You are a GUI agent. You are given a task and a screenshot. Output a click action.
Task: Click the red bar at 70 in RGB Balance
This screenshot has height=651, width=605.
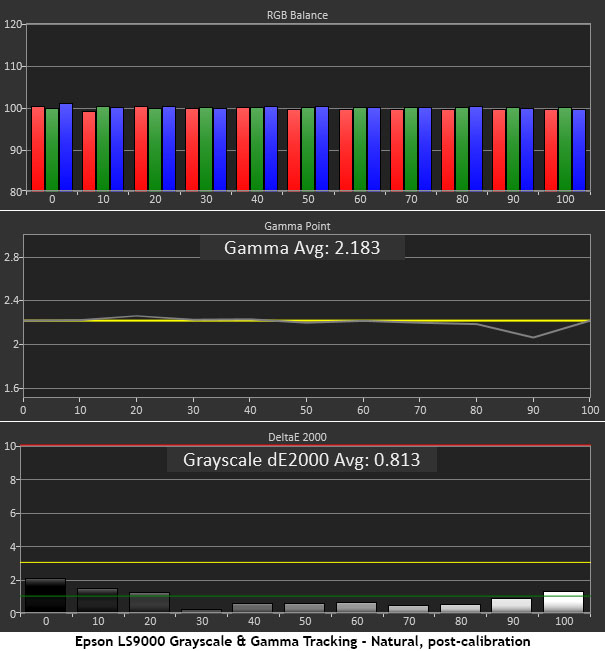[397, 149]
